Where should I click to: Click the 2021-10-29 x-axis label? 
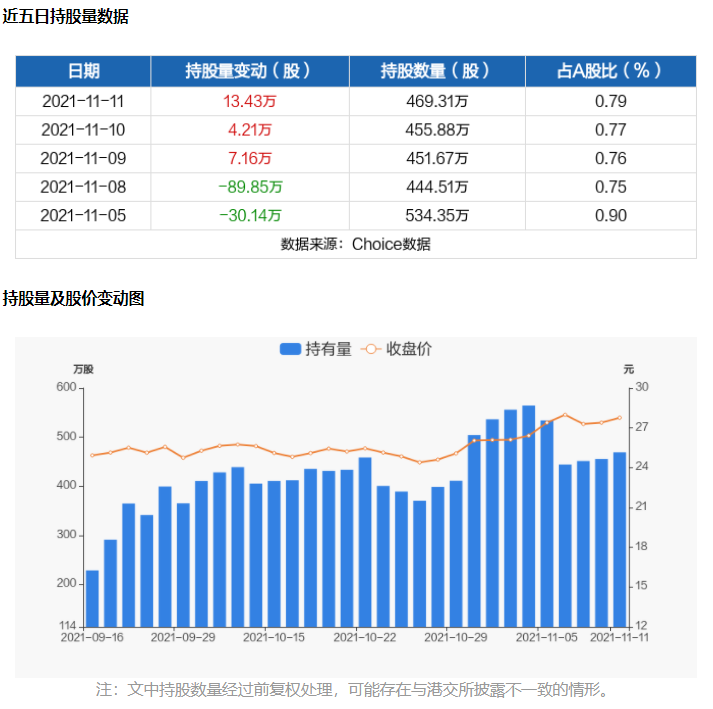click(456, 638)
